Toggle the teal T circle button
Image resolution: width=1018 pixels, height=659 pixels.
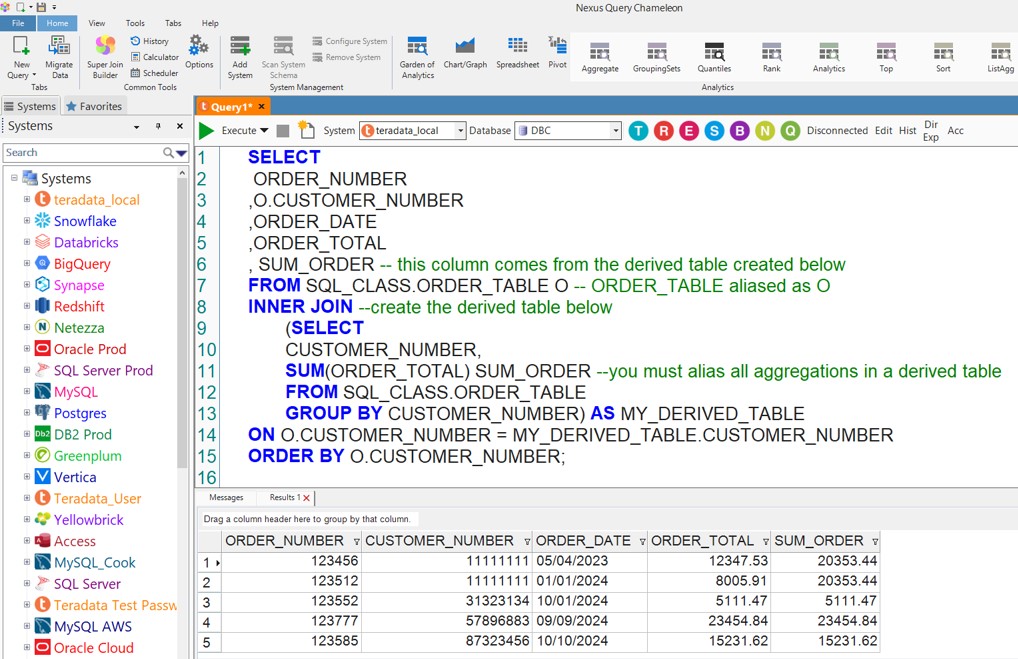[x=638, y=131]
